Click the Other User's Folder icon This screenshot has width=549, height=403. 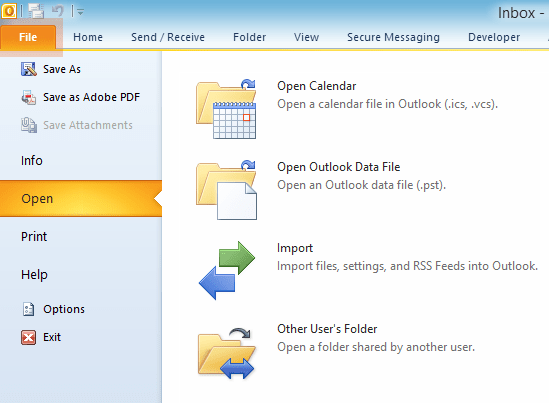(x=227, y=353)
